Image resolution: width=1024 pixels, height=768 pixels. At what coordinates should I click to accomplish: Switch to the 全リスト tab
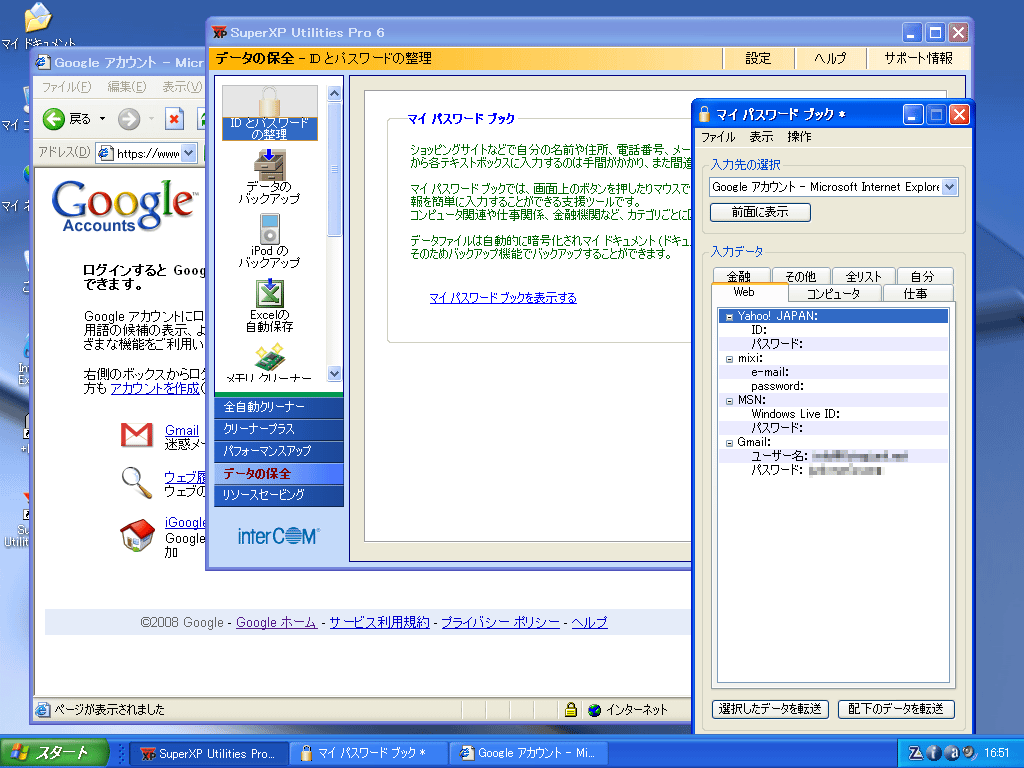(x=863, y=276)
